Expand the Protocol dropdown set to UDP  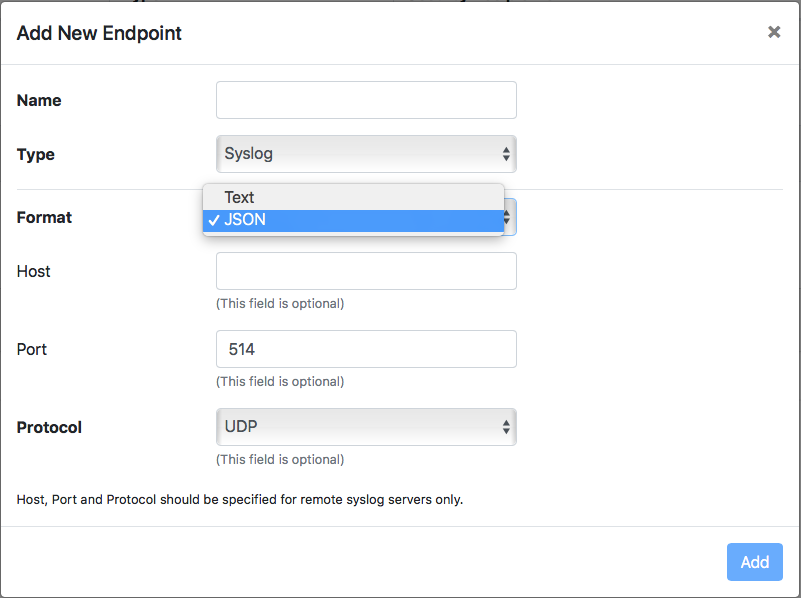[366, 427]
